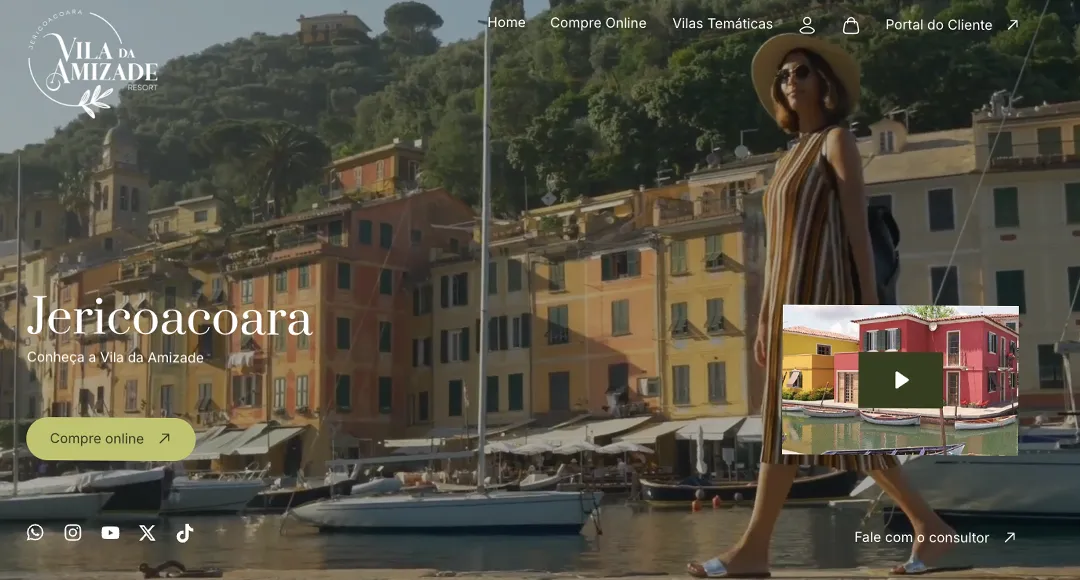Play the video preview

pyautogui.click(x=900, y=380)
